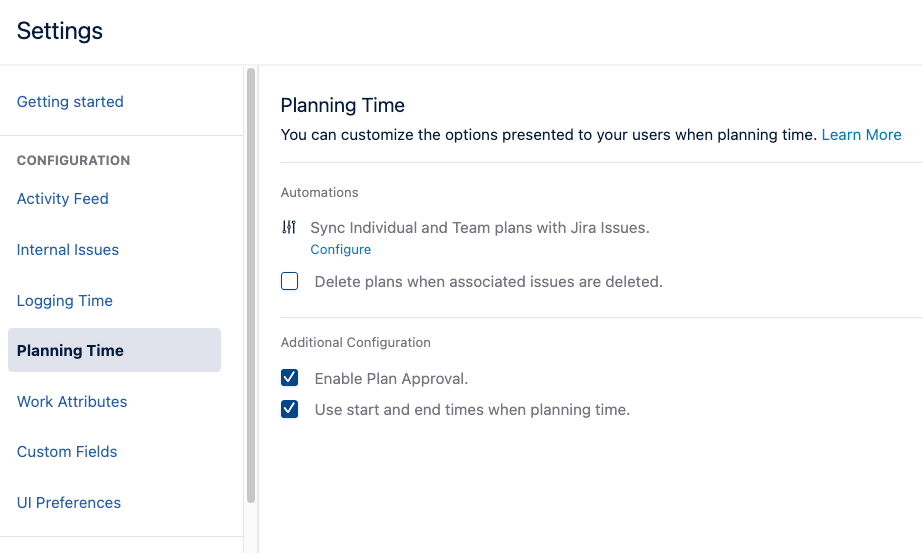Disable the start and end times checkbox

pyautogui.click(x=290, y=409)
